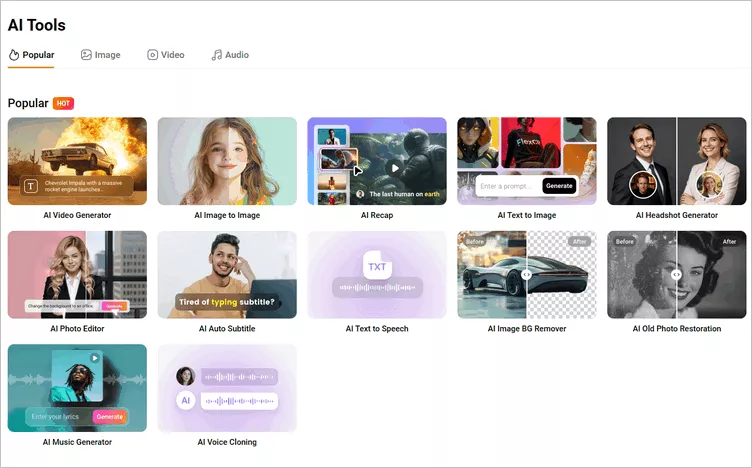Click the AI Old Photo Restoration label

click(x=677, y=328)
